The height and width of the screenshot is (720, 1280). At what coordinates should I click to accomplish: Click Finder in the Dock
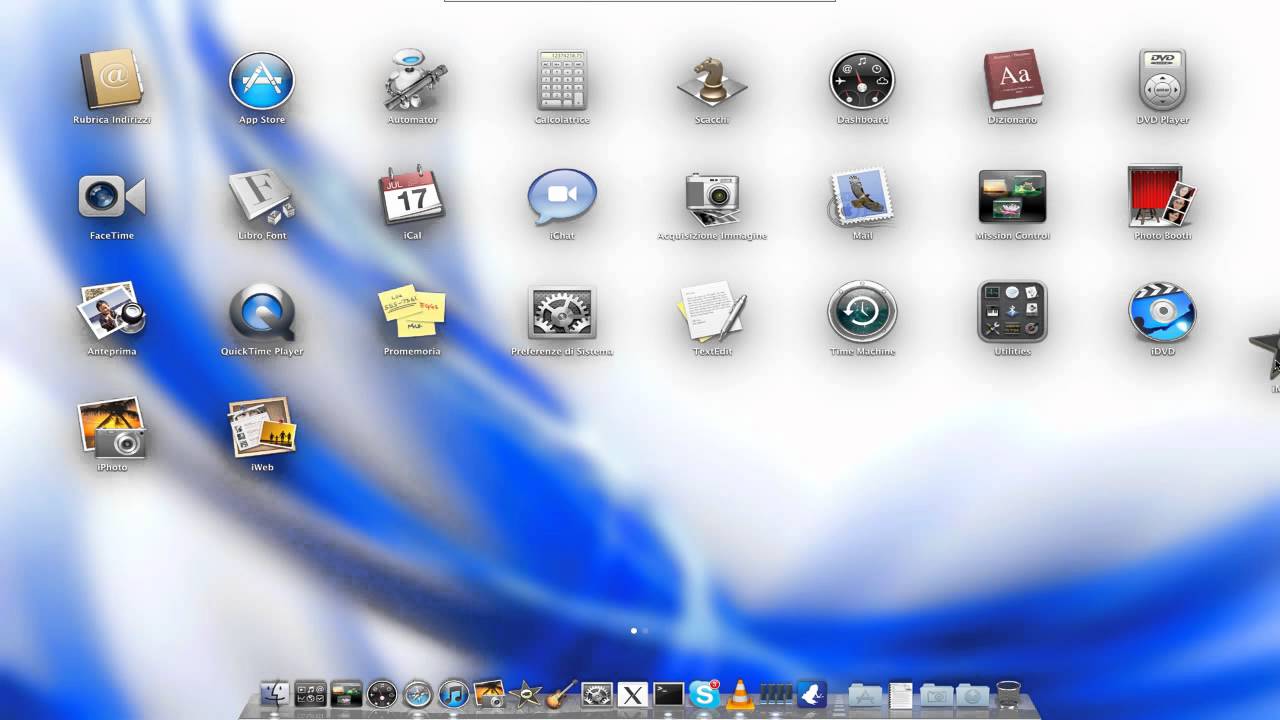(274, 693)
